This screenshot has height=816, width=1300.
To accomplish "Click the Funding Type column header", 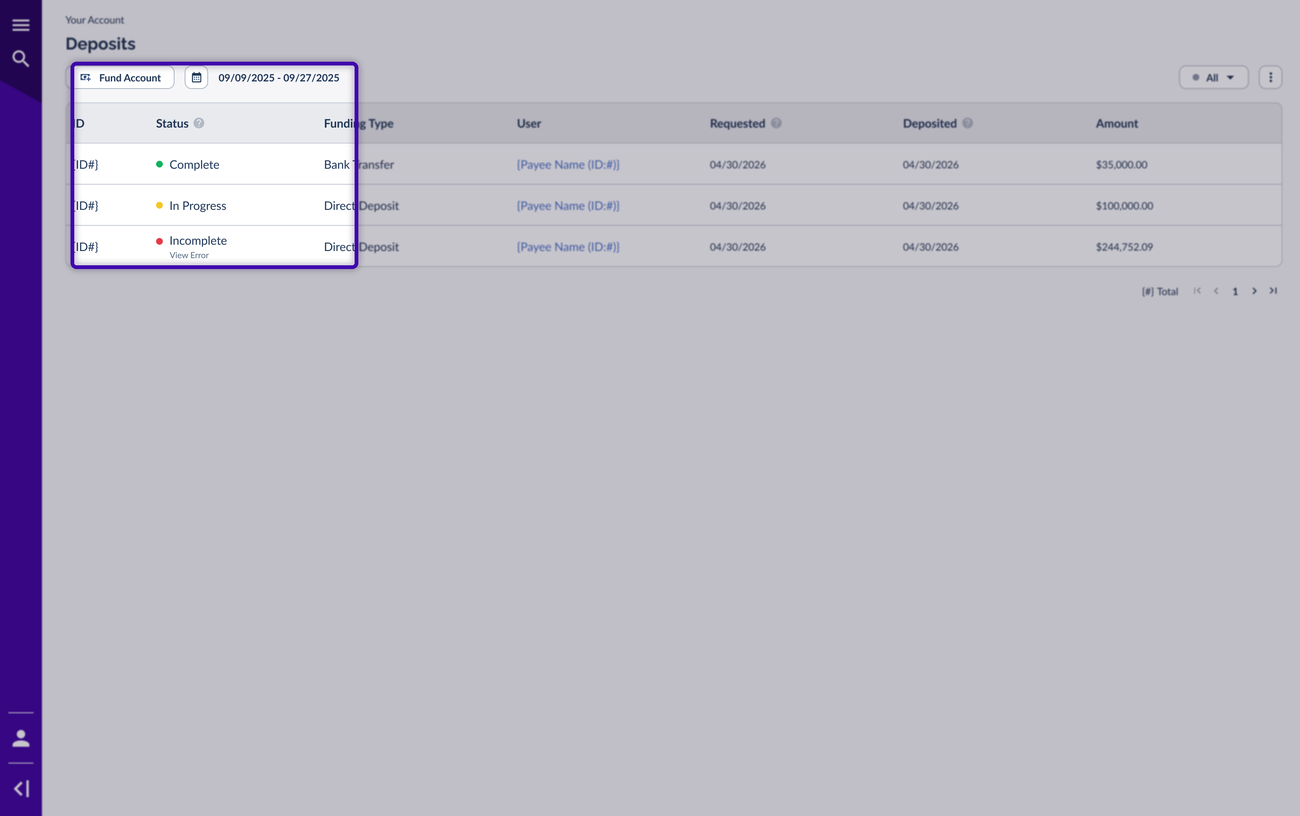I will (359, 124).
